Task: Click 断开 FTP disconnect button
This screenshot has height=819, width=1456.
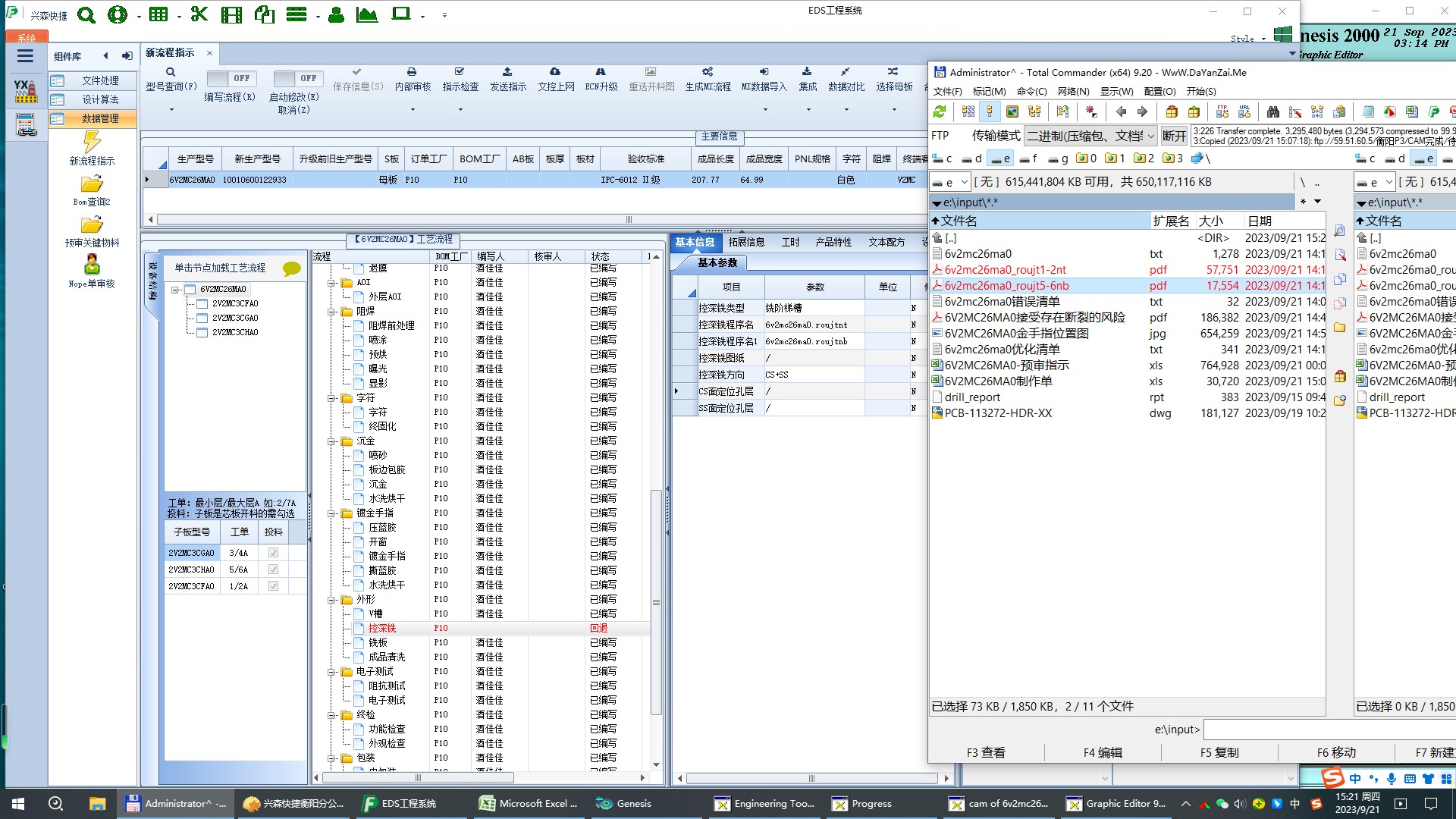Action: [x=1174, y=136]
